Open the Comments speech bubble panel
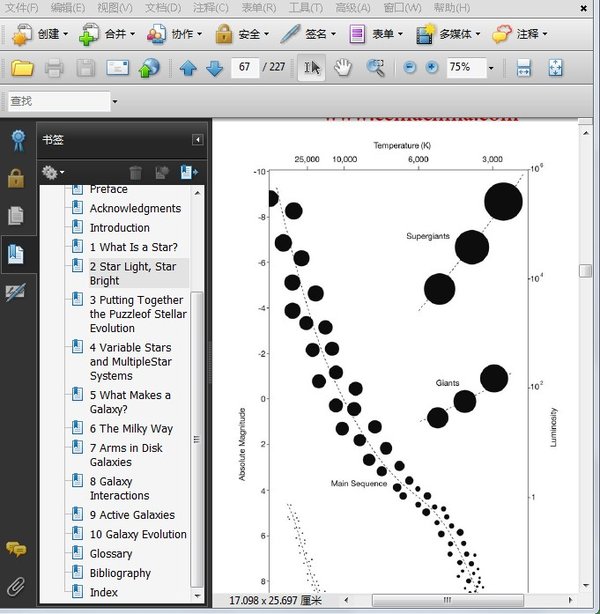 coord(16,549)
